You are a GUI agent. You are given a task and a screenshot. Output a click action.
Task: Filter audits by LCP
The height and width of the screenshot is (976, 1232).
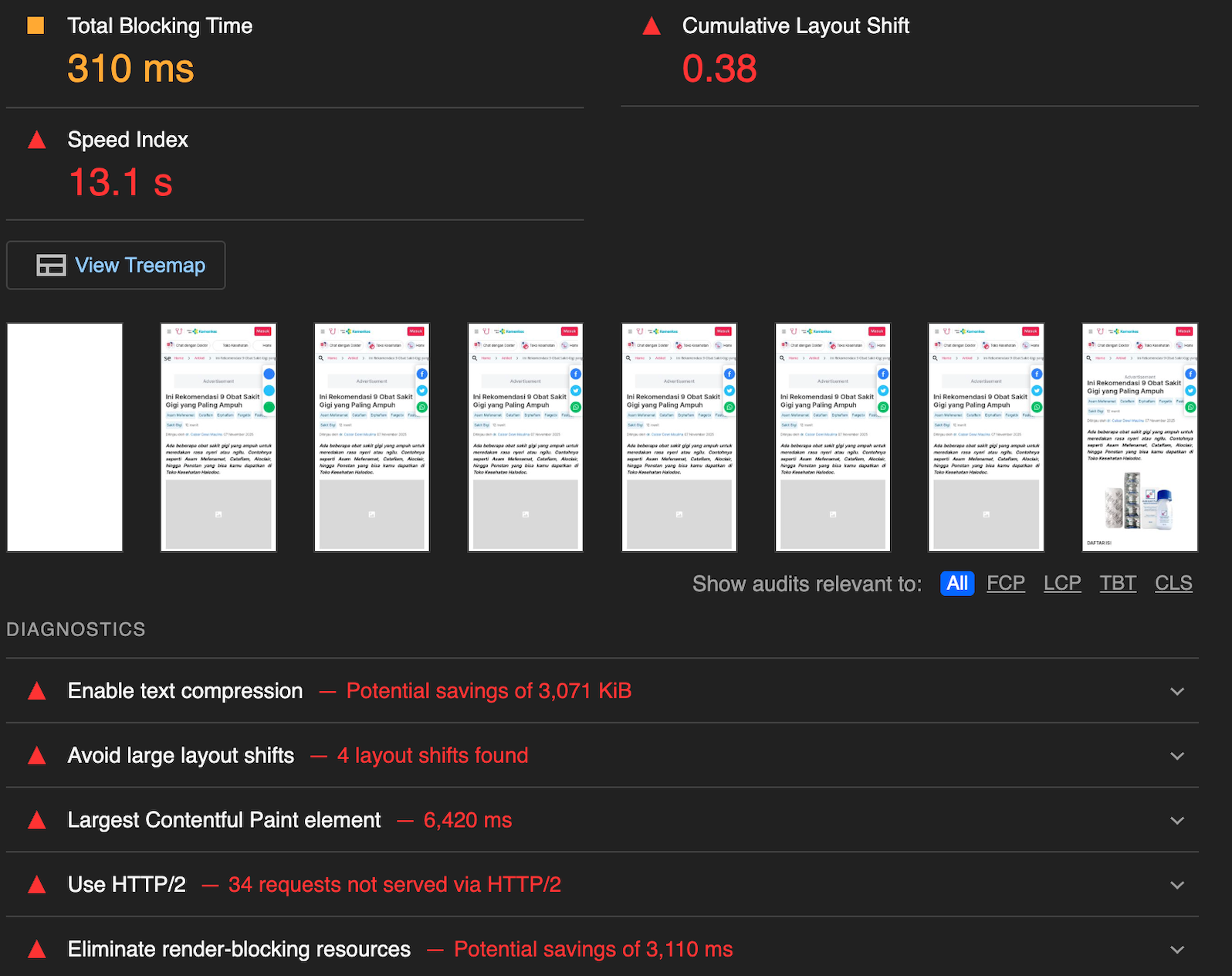[x=1061, y=583]
